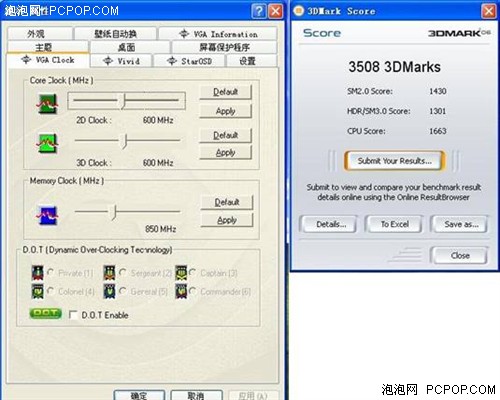Export the score with To Excel
Viewport: 500px width, 400px height.
395,224
